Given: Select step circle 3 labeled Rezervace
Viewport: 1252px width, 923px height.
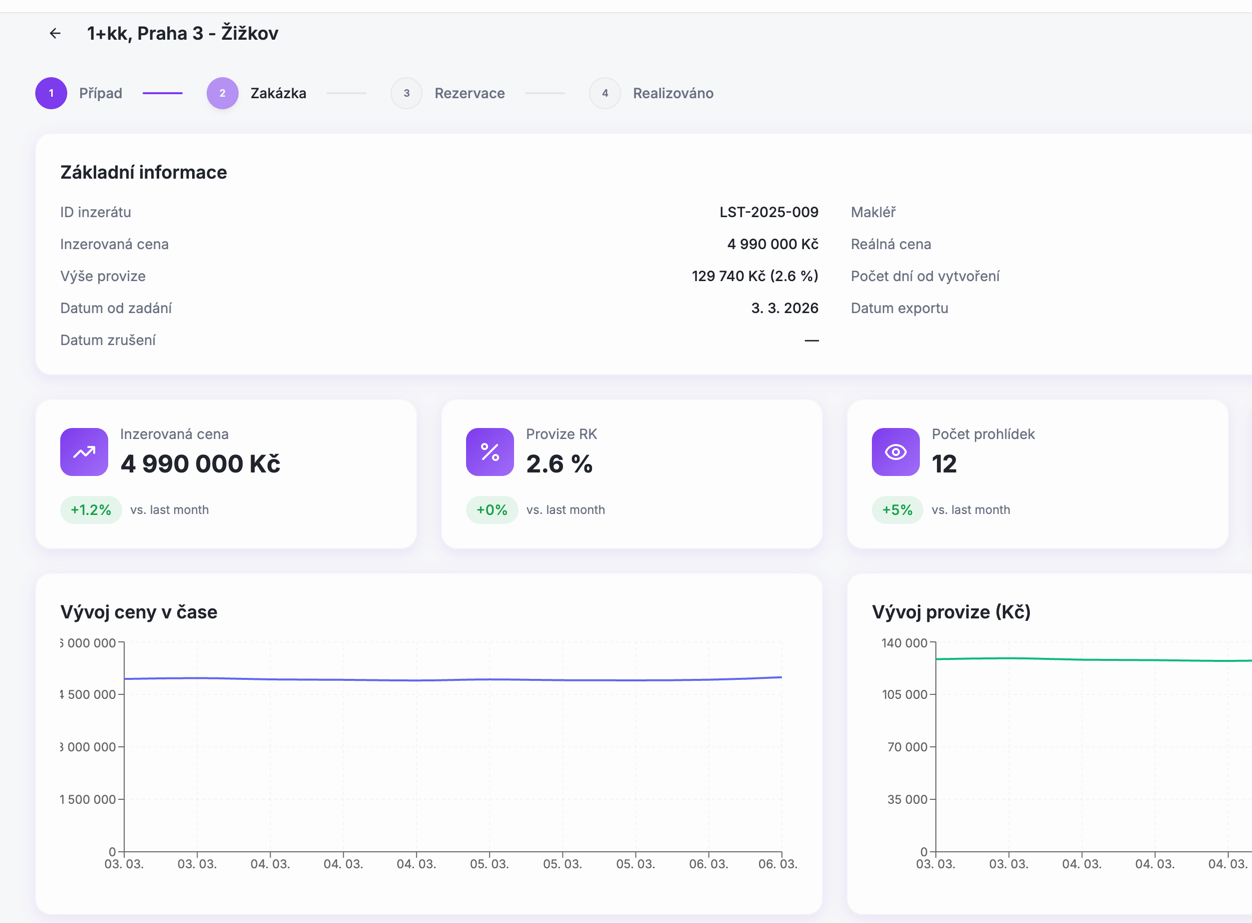Looking at the screenshot, I should 406,92.
